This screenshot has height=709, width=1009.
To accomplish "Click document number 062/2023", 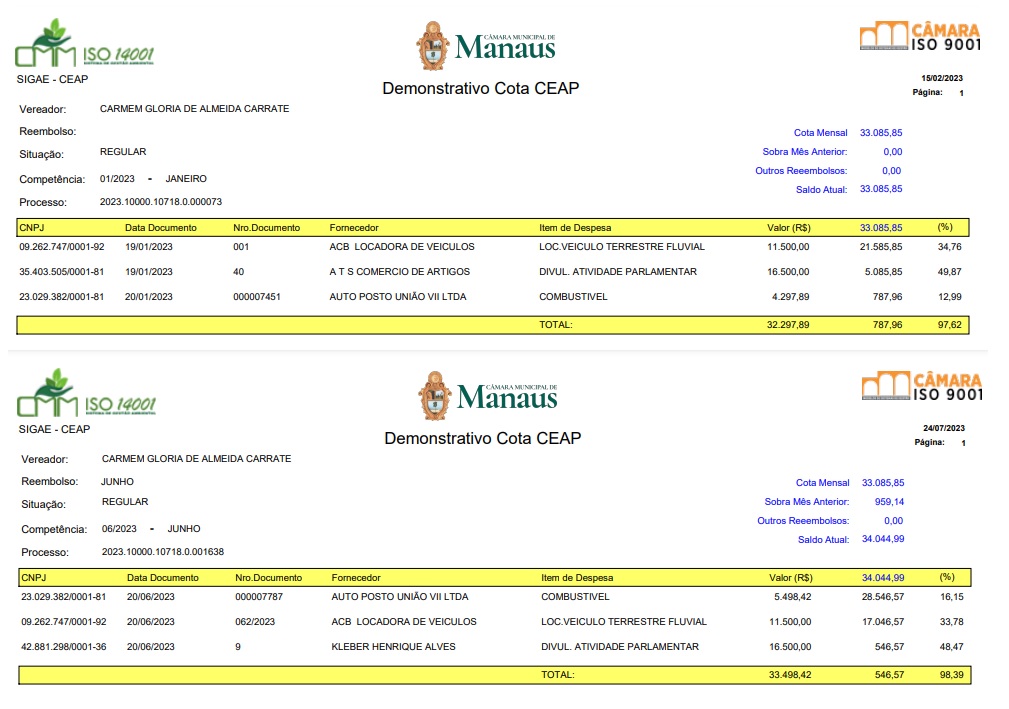I will pos(255,622).
